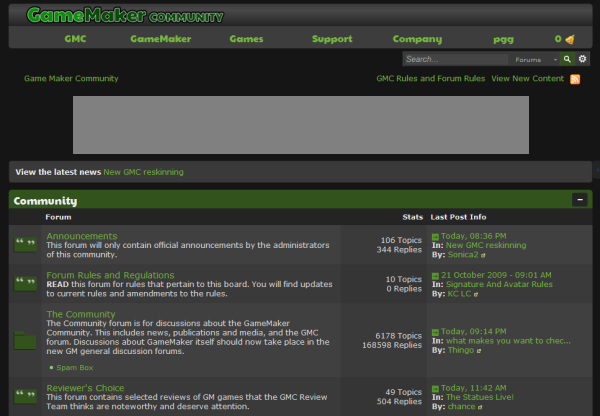This screenshot has height=416, width=600.
Task: Open the GameMaker Community logo
Action: point(125,15)
